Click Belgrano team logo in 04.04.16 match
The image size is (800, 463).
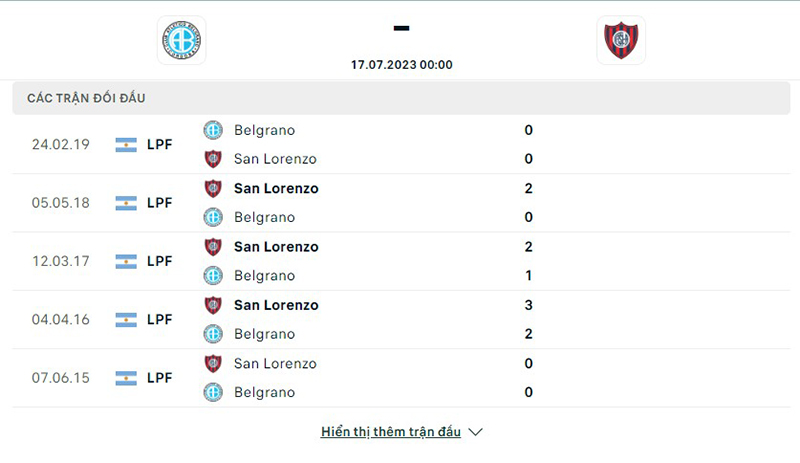213,334
